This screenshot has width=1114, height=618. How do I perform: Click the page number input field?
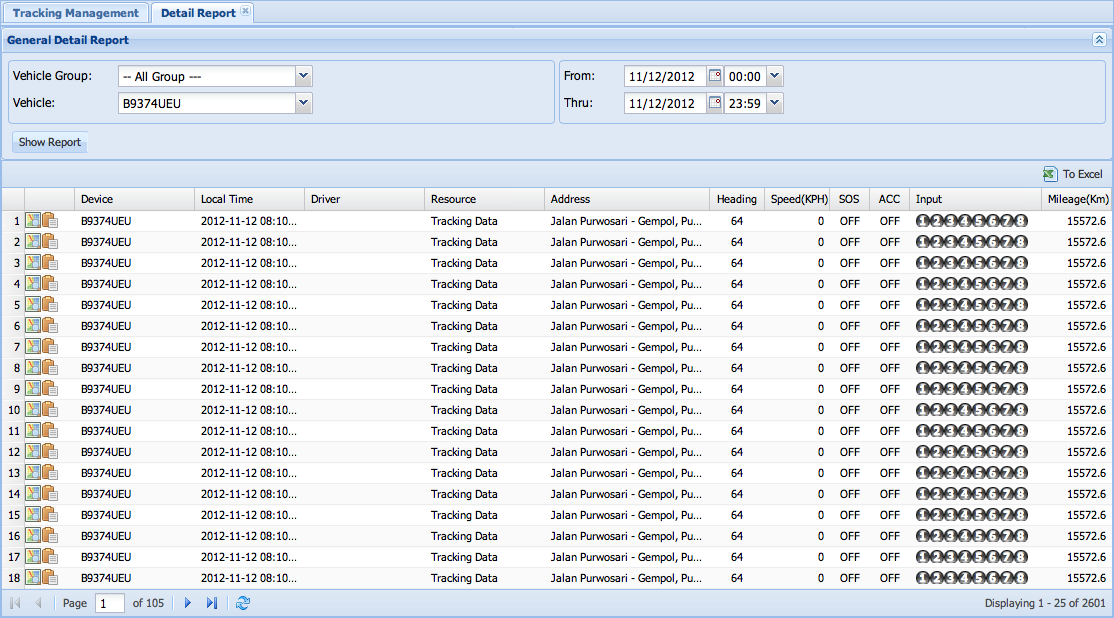pyautogui.click(x=110, y=603)
